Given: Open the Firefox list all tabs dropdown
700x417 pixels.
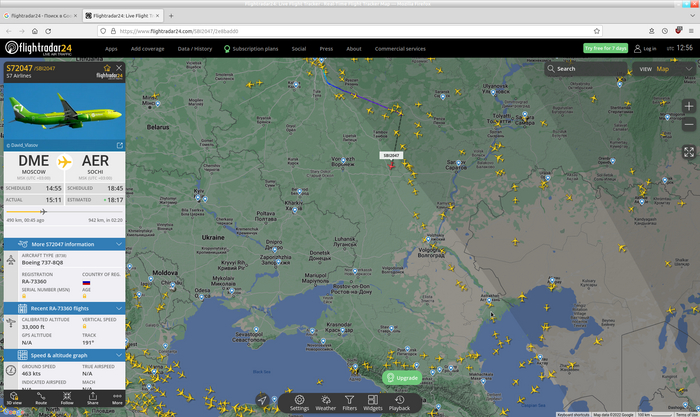Looking at the screenshot, I should 692,16.
